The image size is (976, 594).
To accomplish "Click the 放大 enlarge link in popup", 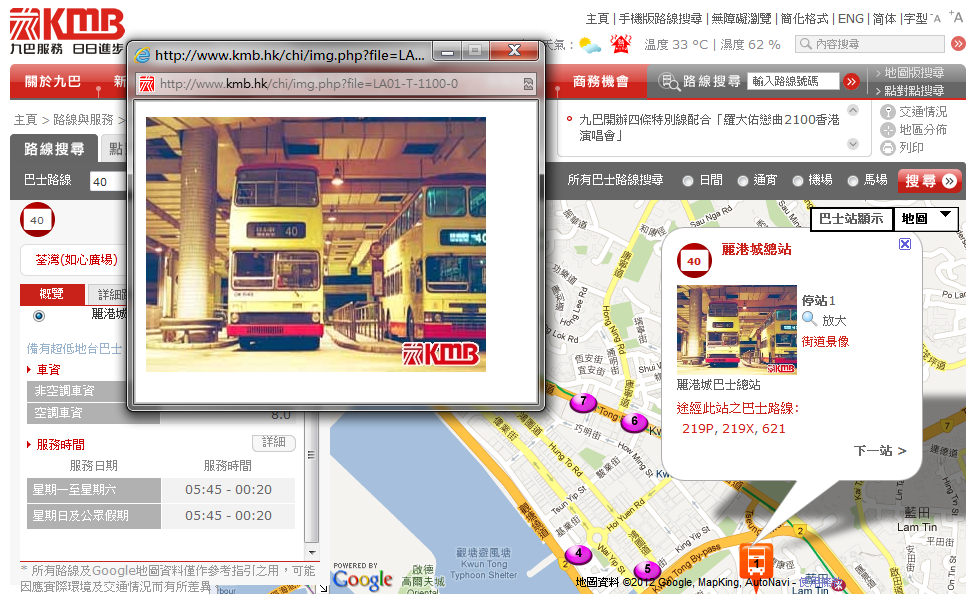I will click(834, 321).
